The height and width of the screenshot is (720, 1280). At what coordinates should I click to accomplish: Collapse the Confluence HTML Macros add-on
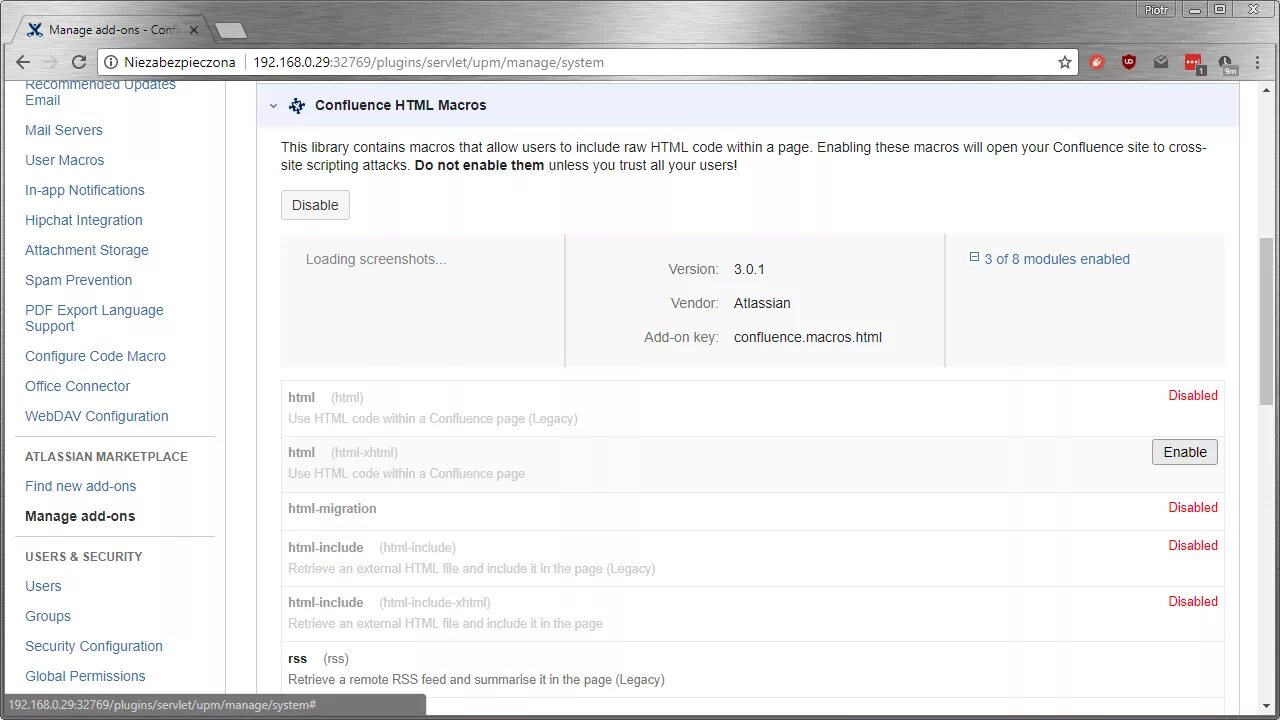pyautogui.click(x=273, y=105)
